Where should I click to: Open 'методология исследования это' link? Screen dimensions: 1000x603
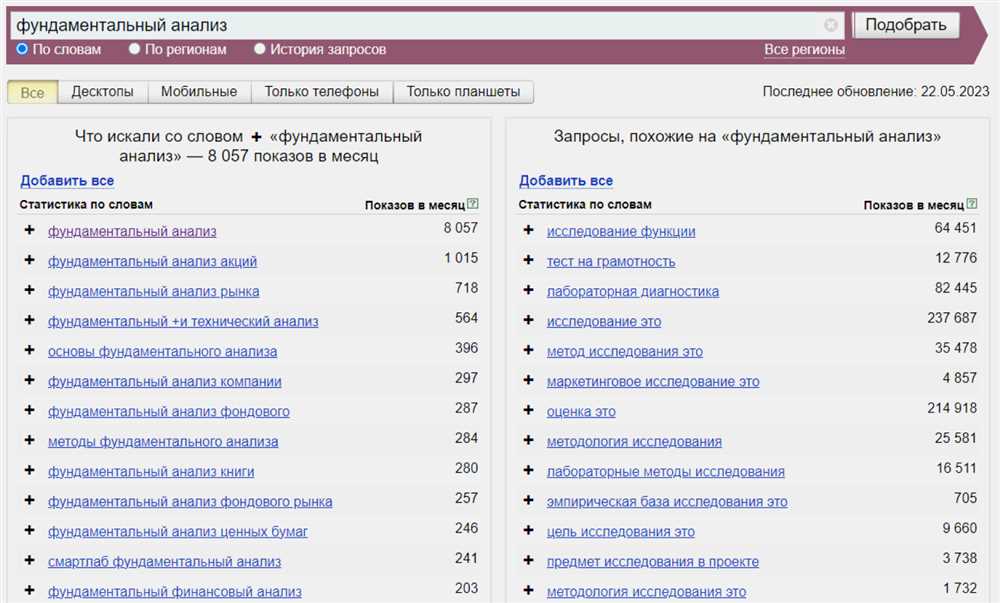pyautogui.click(x=646, y=592)
